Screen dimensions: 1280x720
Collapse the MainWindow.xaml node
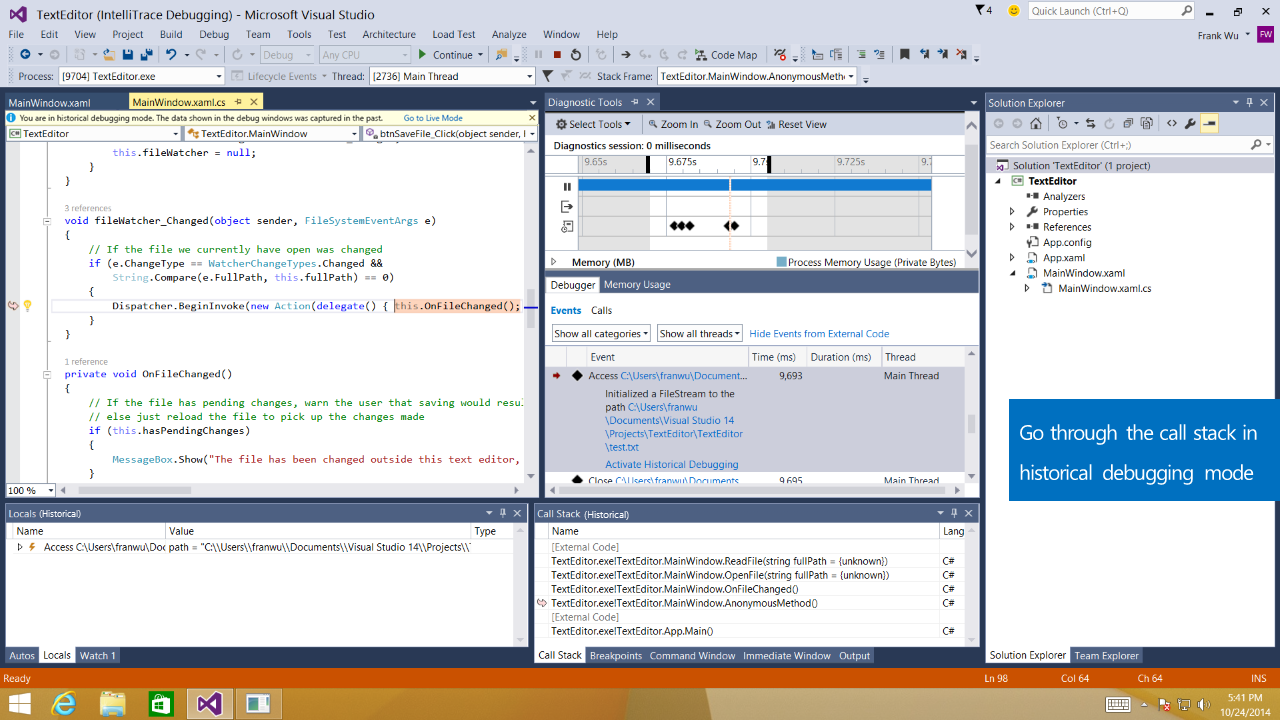[1012, 273]
